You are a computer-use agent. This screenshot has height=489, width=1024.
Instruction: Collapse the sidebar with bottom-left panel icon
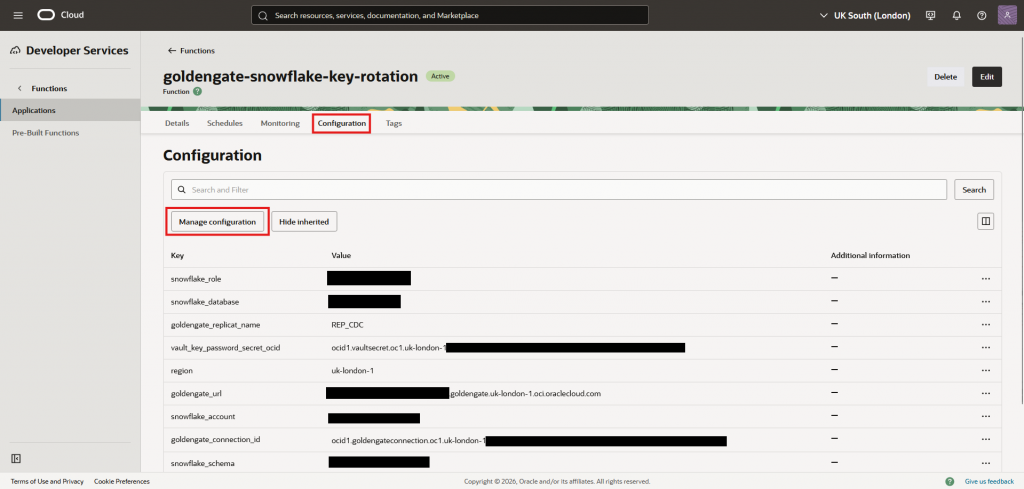(16, 458)
